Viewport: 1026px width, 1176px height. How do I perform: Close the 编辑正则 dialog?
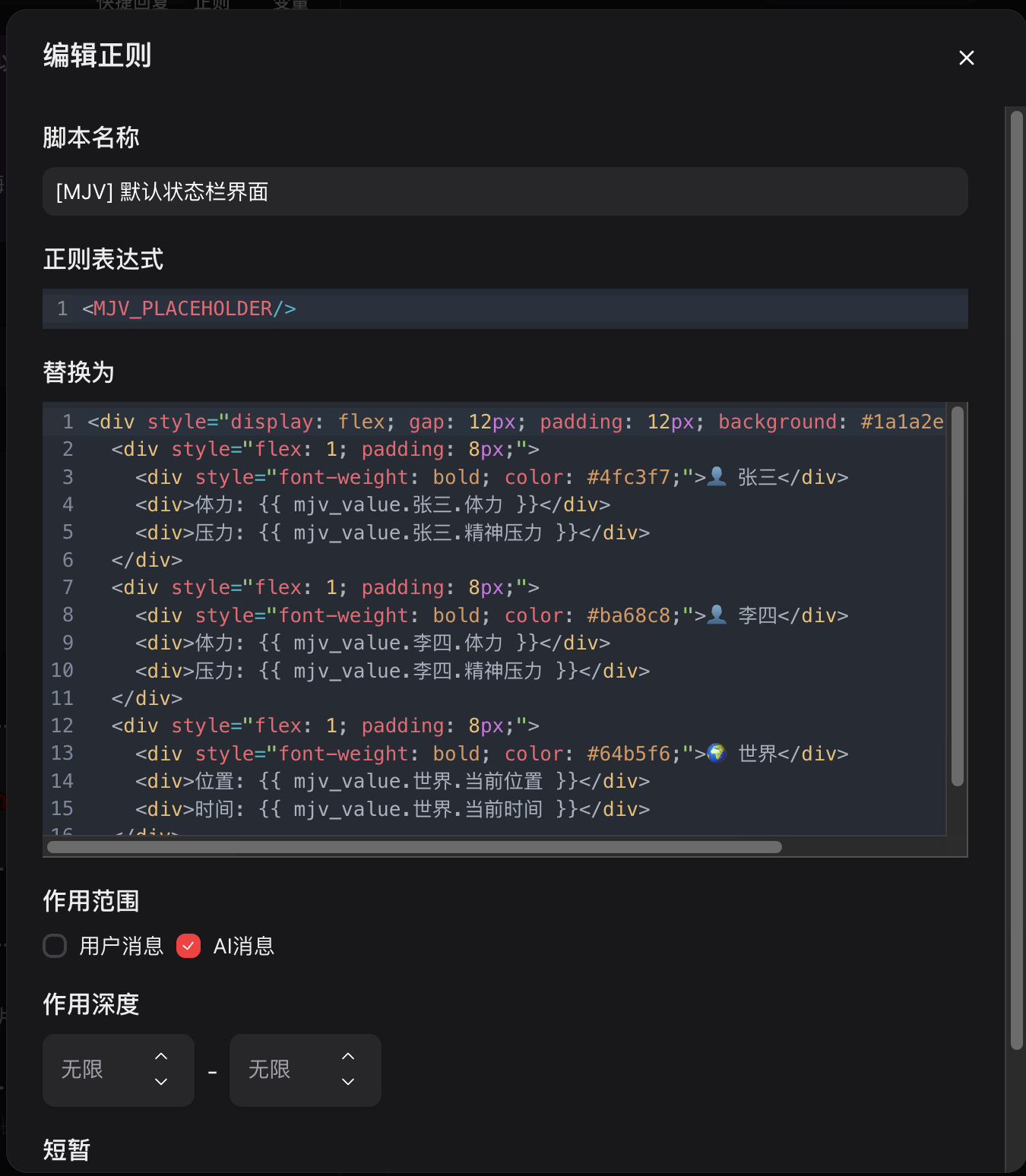click(x=966, y=58)
